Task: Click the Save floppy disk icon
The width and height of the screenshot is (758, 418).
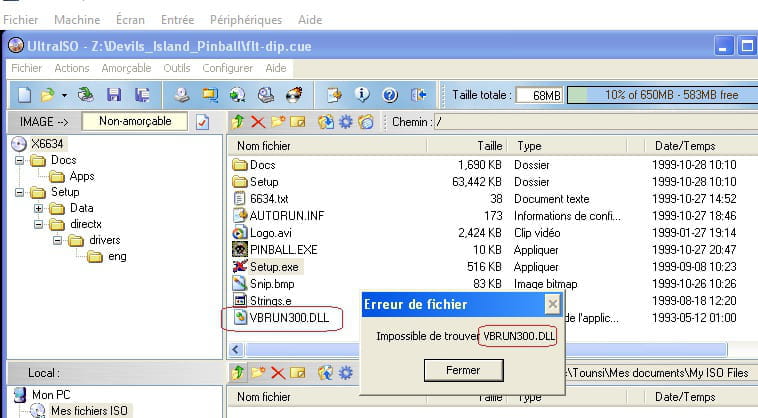Action: [114, 95]
